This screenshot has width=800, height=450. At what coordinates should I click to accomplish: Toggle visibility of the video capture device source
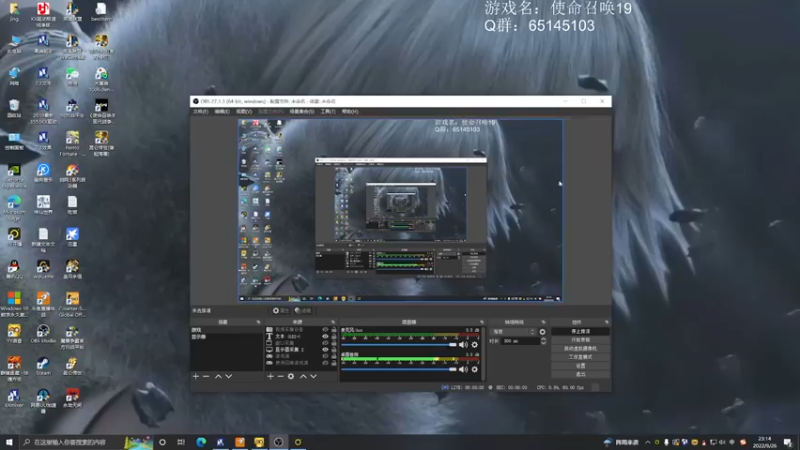pyautogui.click(x=326, y=330)
